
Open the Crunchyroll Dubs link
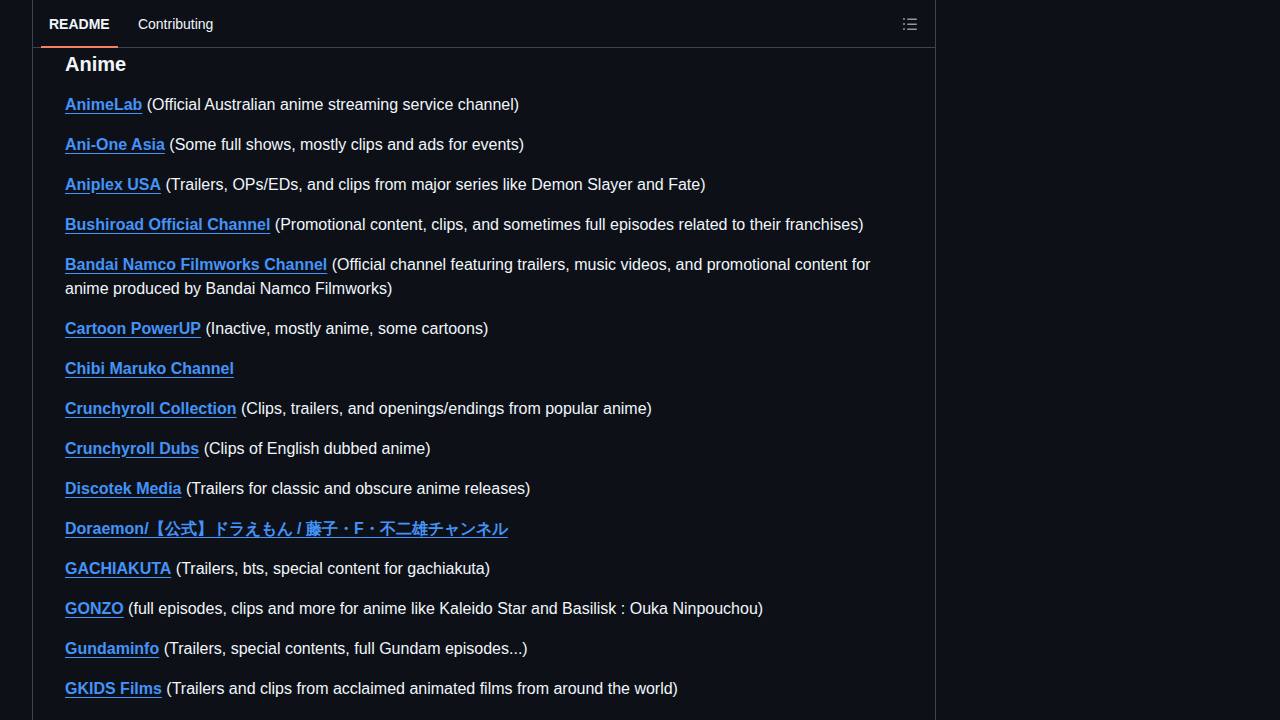tap(132, 449)
